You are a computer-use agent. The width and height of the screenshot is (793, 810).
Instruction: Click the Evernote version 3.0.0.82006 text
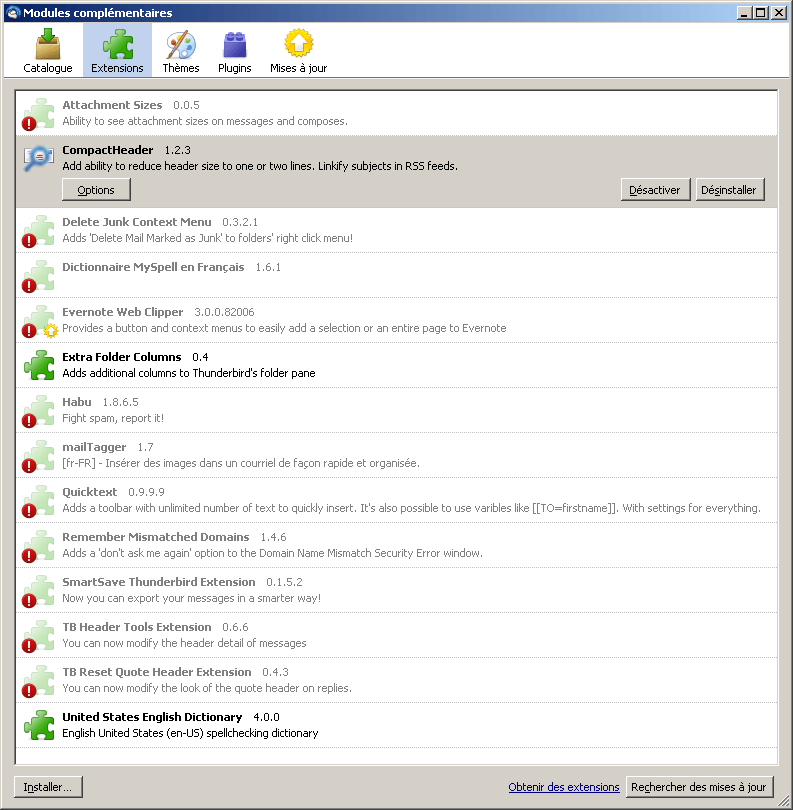pyautogui.click(x=224, y=312)
